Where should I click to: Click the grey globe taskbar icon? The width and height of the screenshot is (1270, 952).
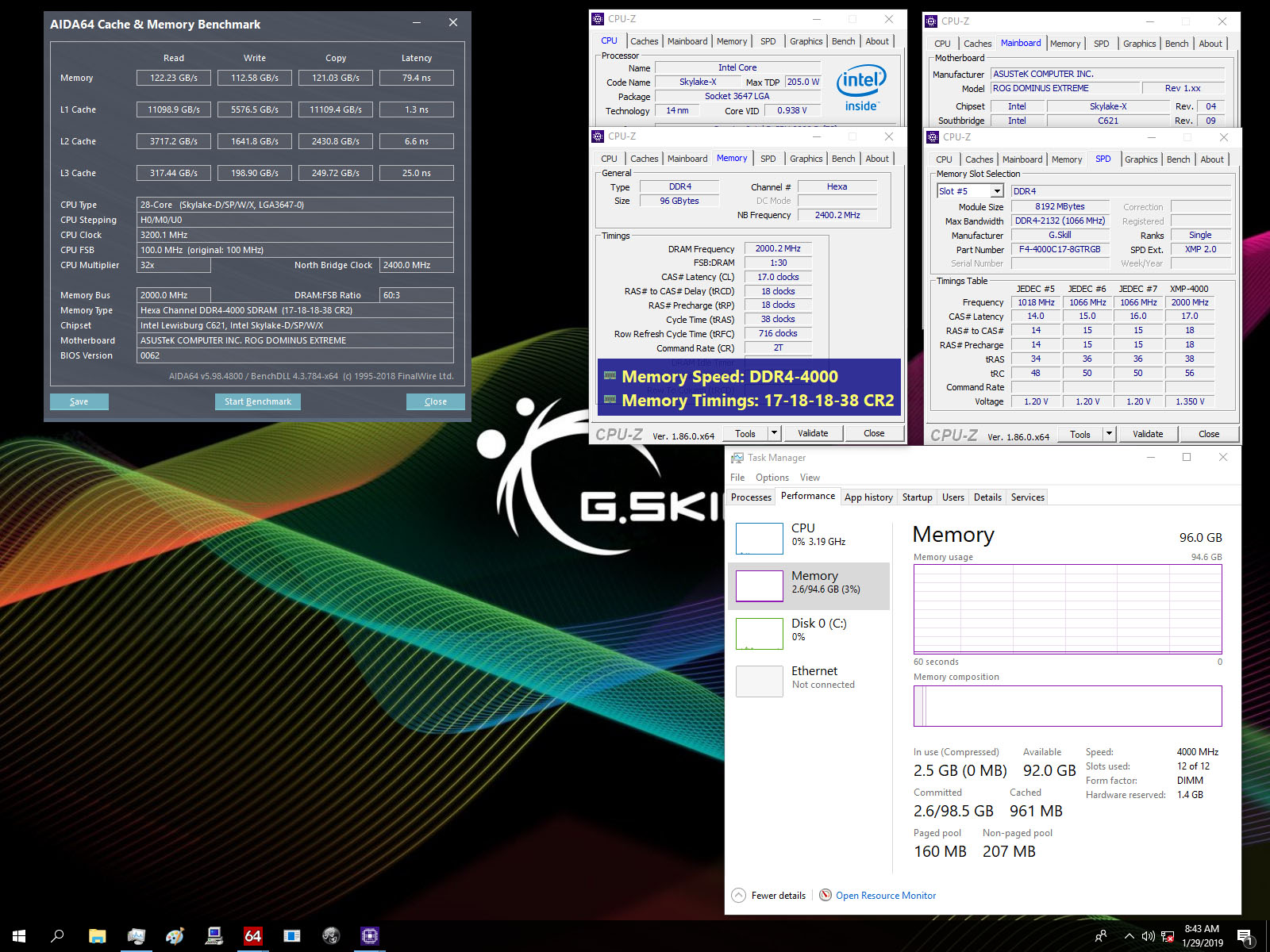(331, 936)
